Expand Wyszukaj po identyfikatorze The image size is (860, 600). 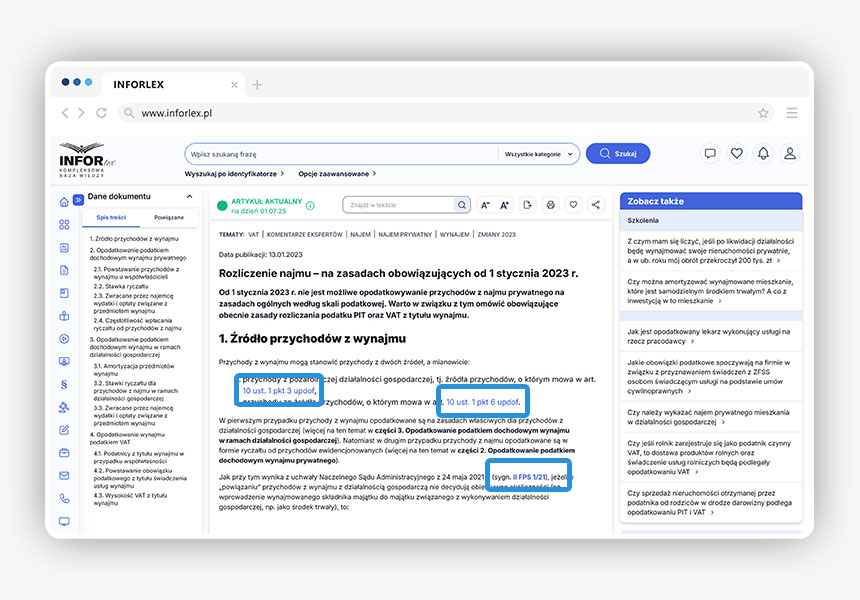click(x=235, y=174)
